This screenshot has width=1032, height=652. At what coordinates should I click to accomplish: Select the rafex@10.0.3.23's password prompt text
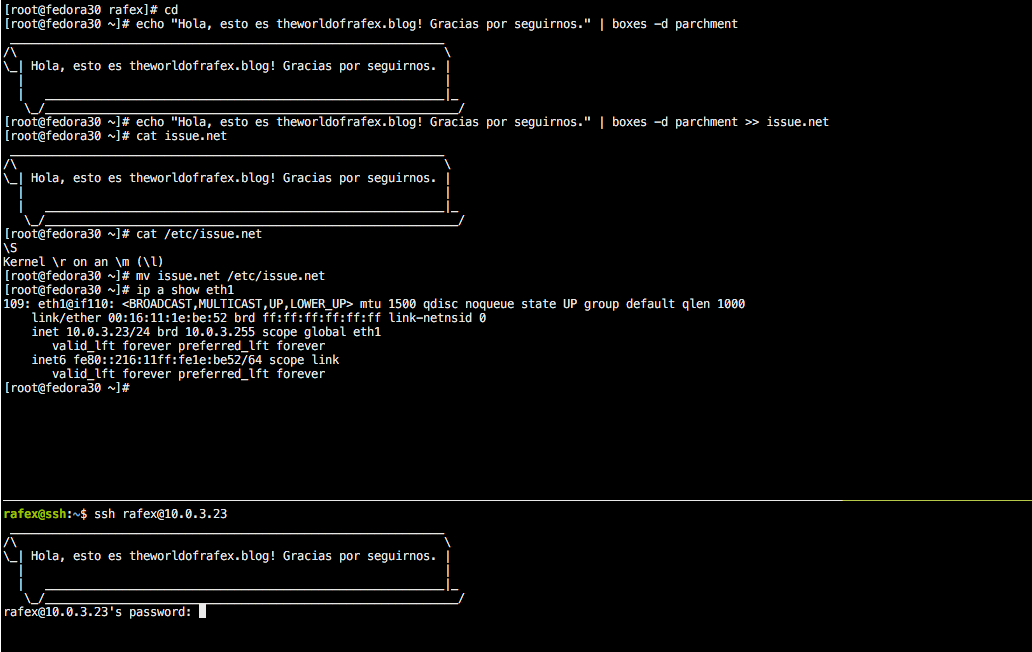pos(95,611)
